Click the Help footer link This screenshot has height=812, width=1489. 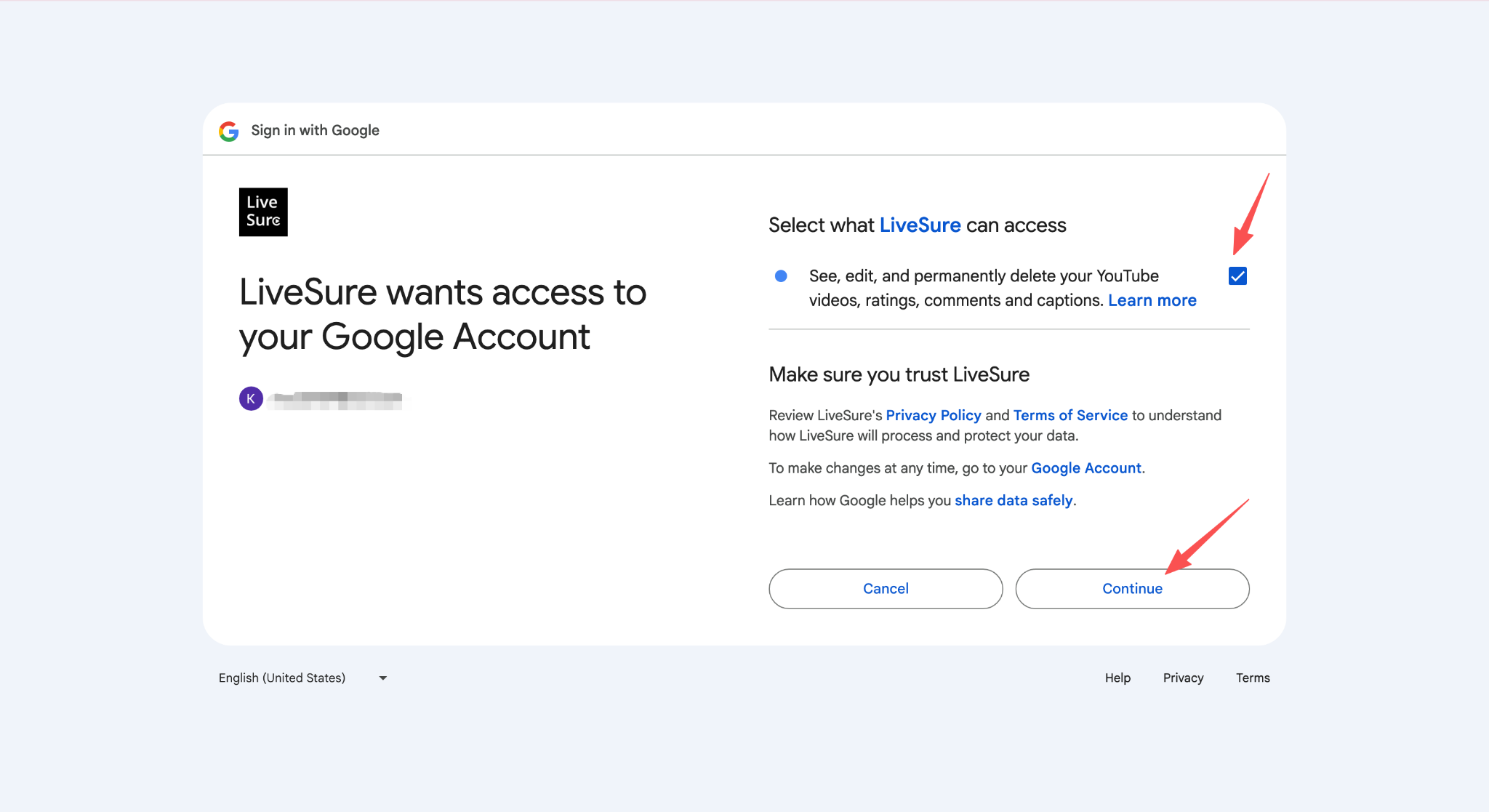pos(1117,678)
